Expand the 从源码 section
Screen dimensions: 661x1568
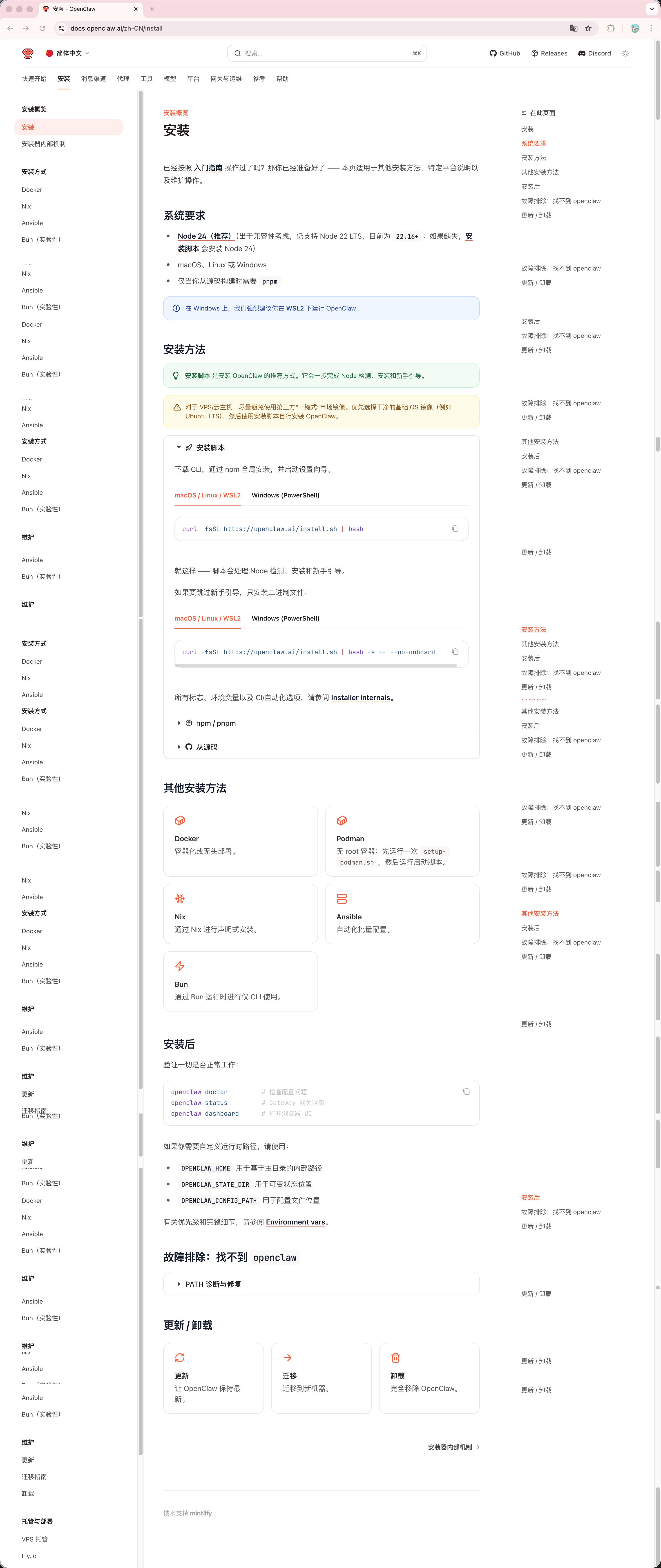(x=206, y=747)
